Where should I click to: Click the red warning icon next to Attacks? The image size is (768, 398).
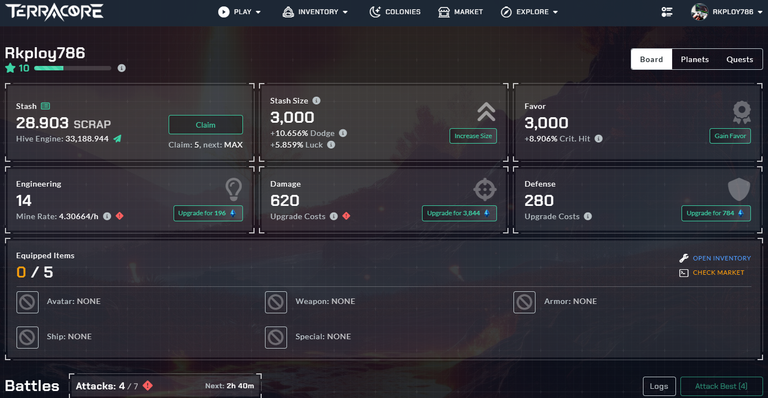(x=147, y=386)
